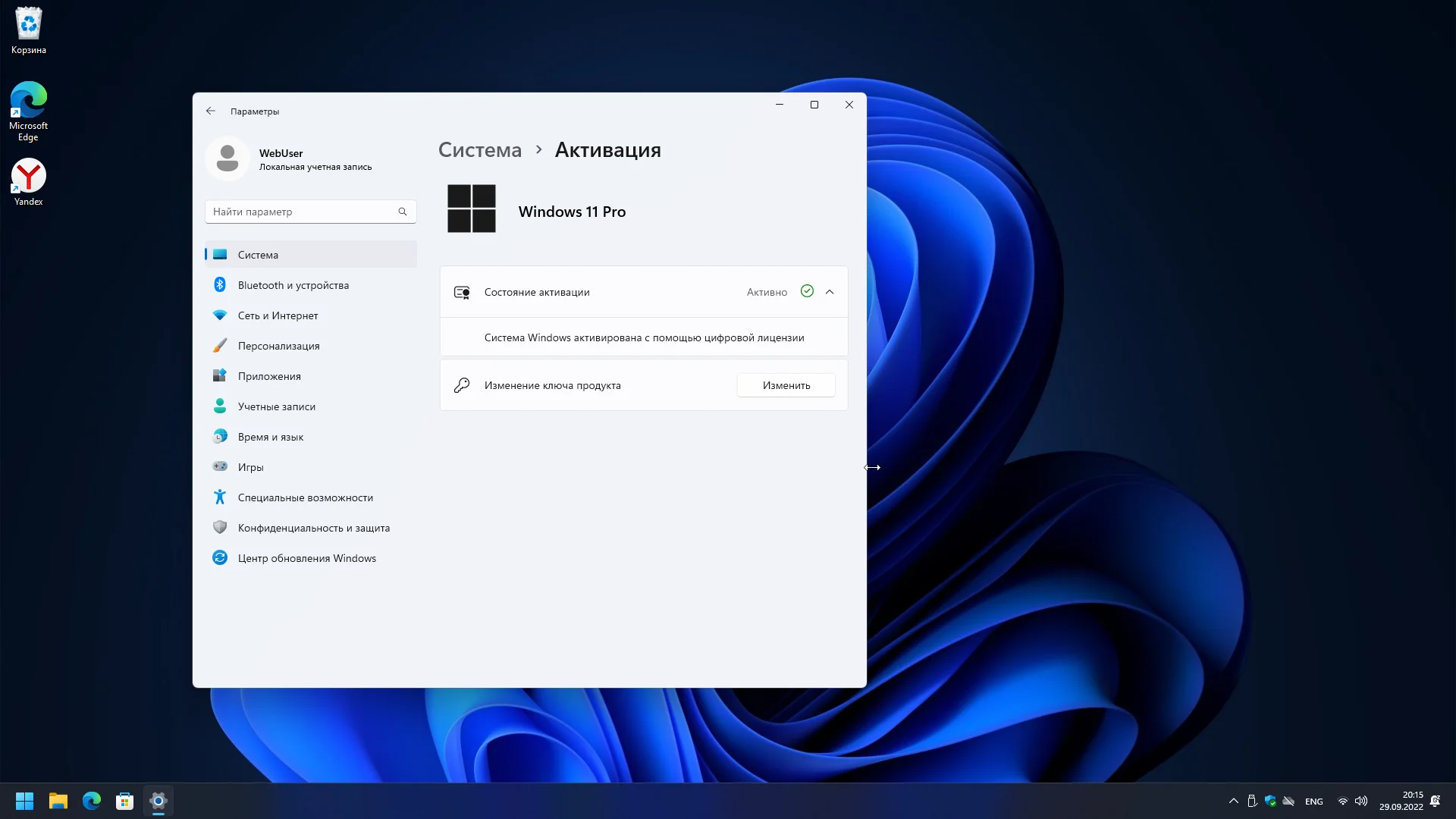Show hidden tray icons chevron
The height and width of the screenshot is (819, 1456).
(x=1233, y=801)
